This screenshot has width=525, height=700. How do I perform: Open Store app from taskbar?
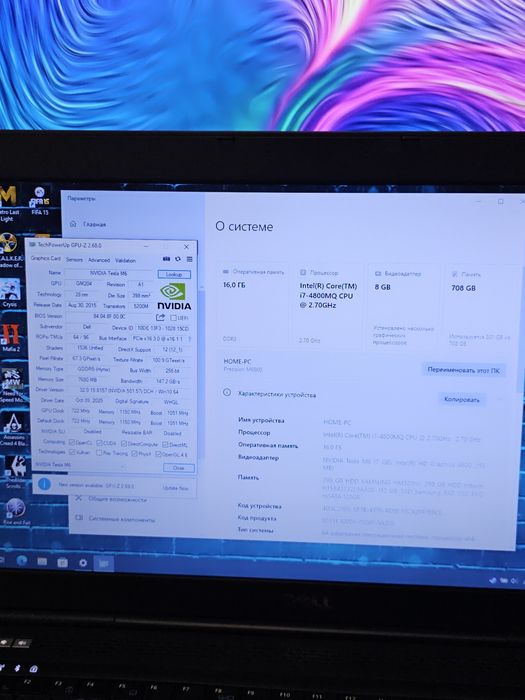click(x=62, y=562)
